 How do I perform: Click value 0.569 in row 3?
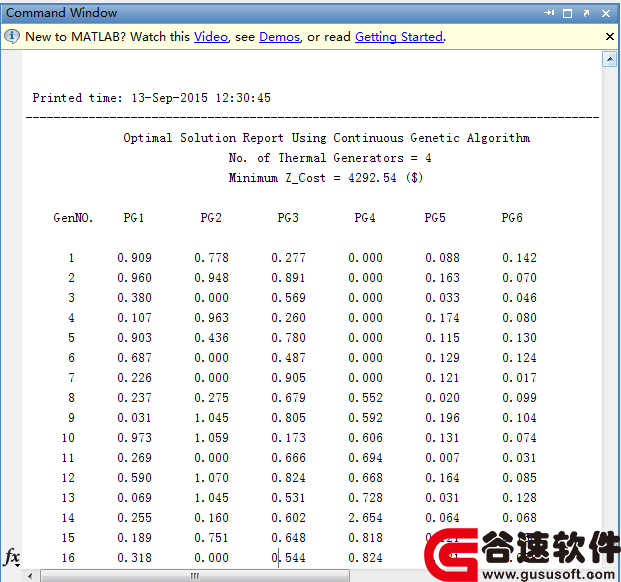pyautogui.click(x=288, y=298)
